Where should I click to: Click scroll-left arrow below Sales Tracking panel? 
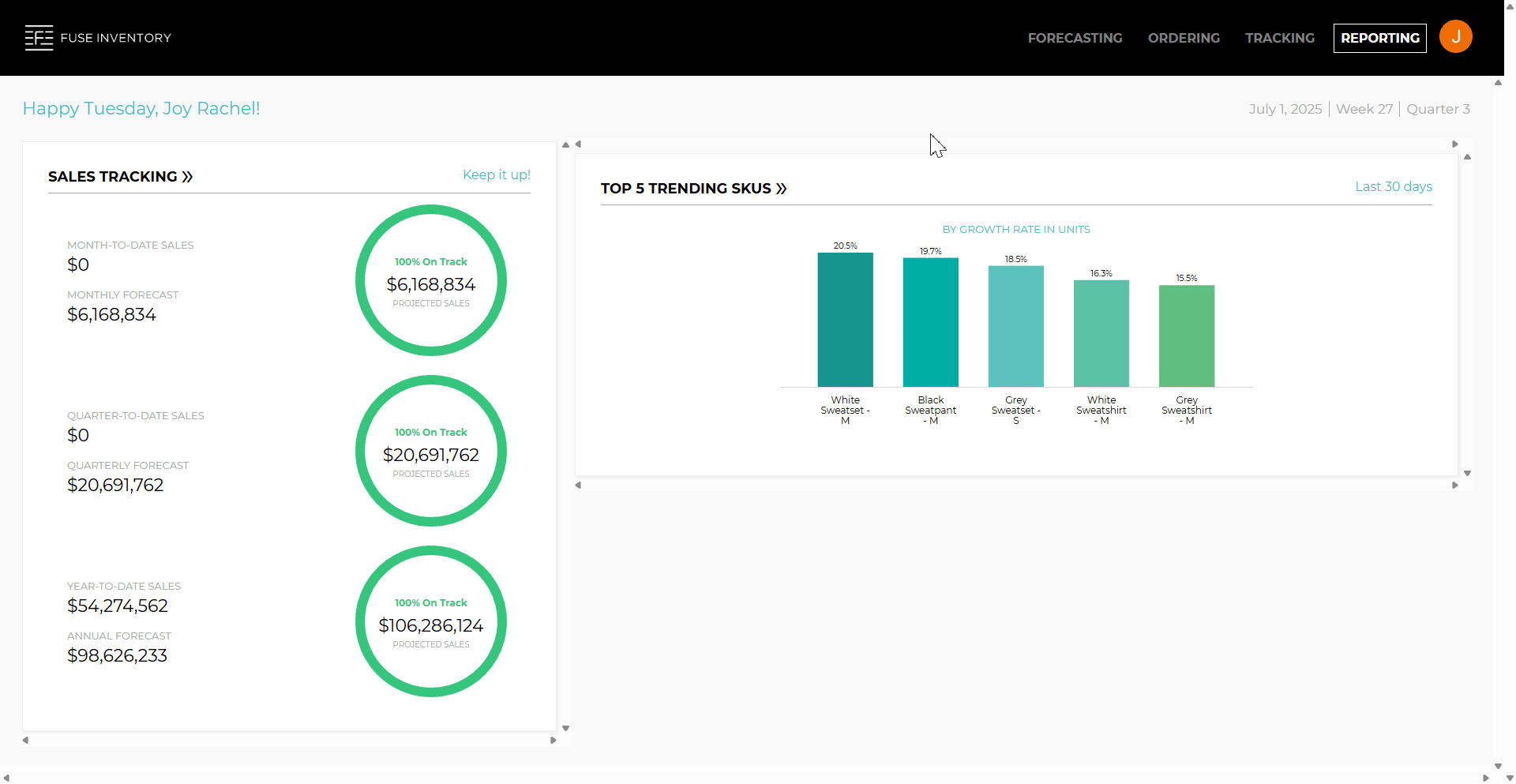coord(26,740)
